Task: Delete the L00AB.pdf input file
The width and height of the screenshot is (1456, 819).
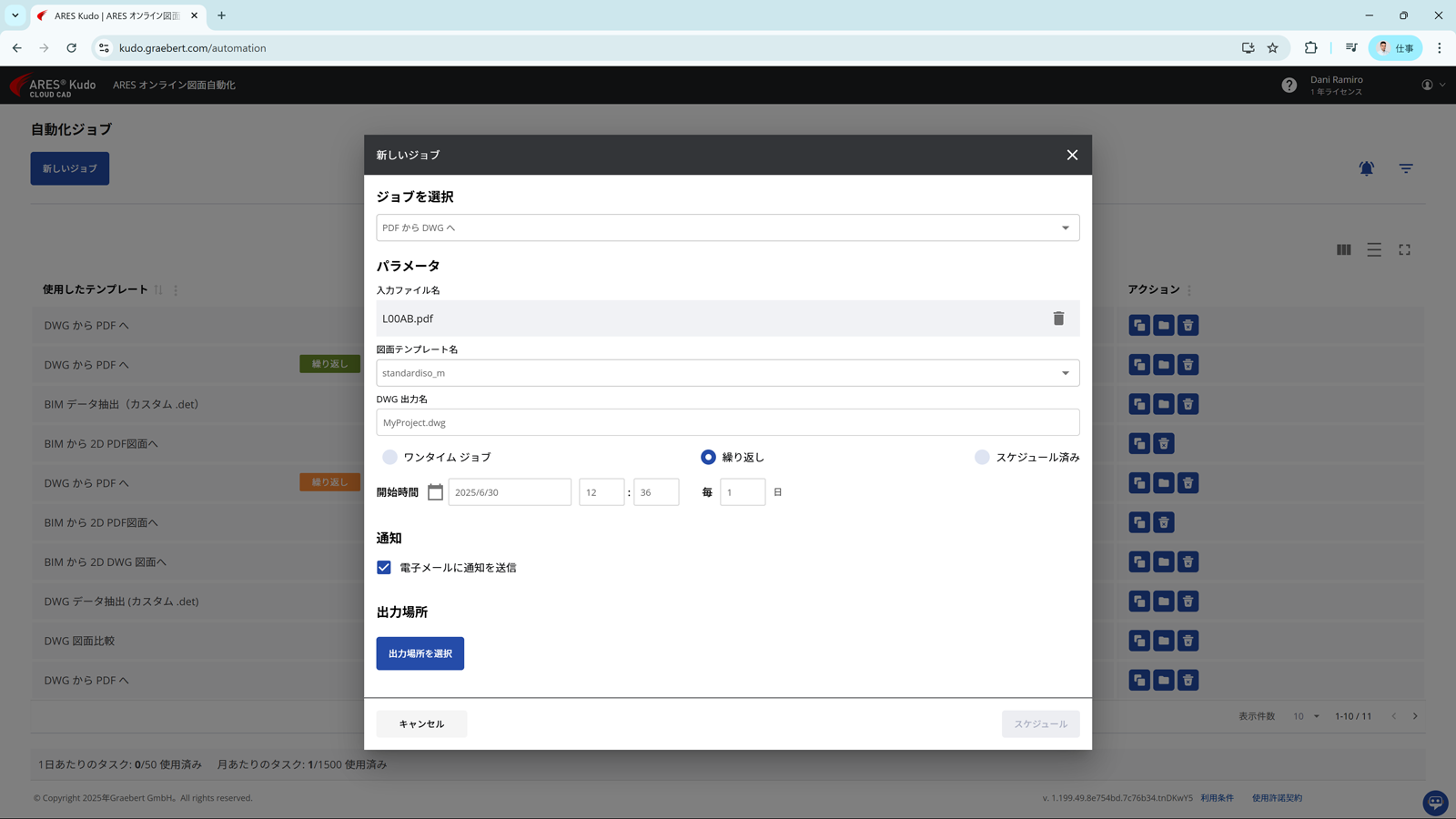Action: (x=1058, y=318)
